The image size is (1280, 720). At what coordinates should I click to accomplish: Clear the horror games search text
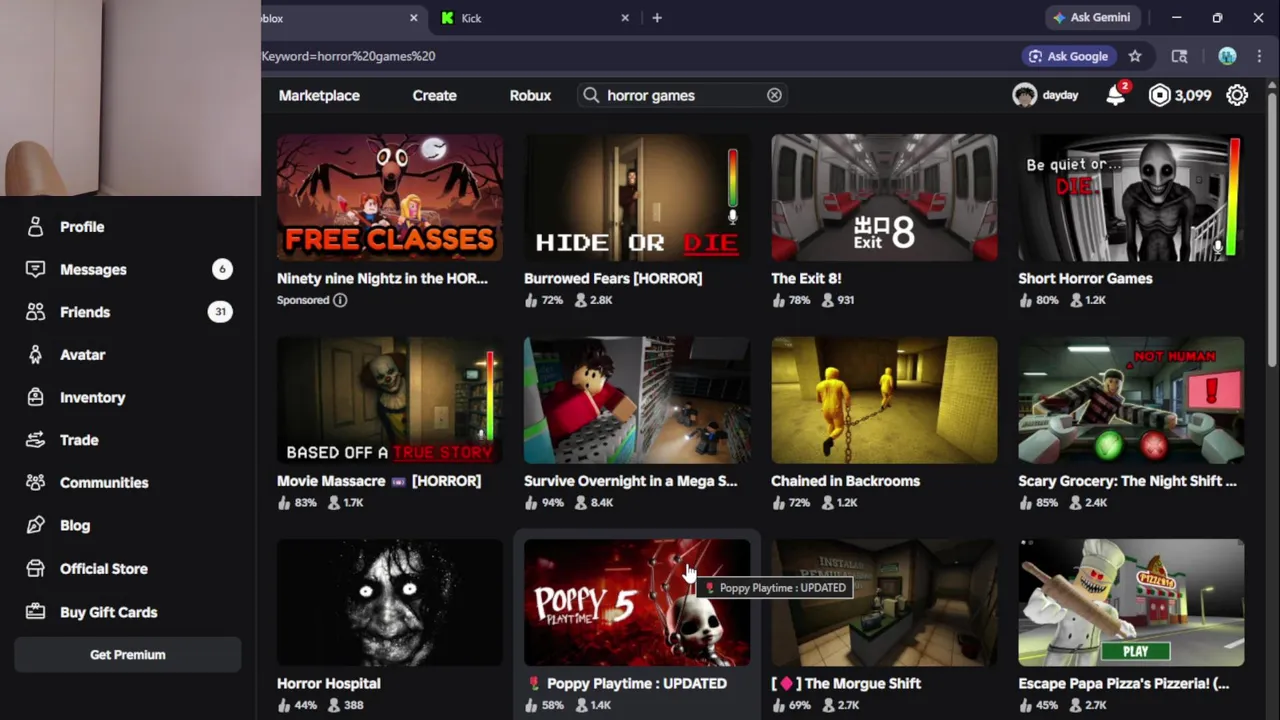pyautogui.click(x=774, y=95)
